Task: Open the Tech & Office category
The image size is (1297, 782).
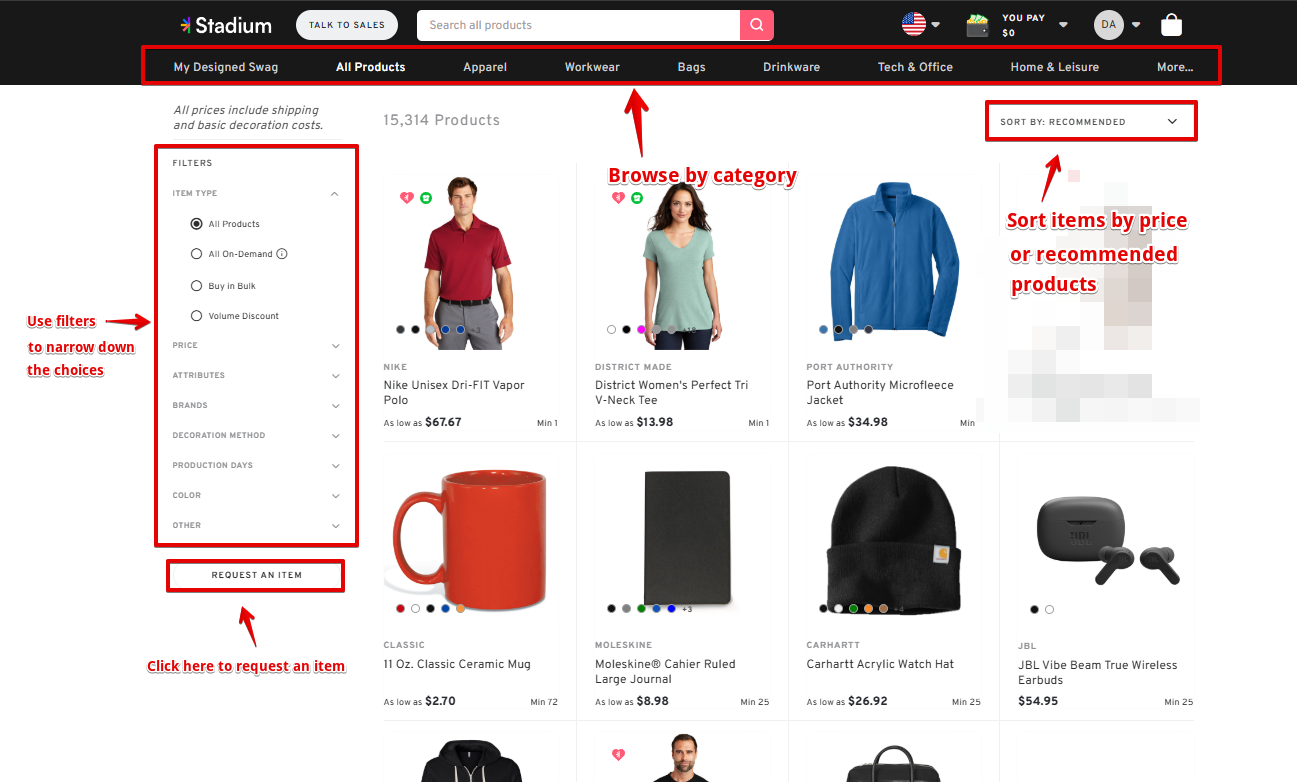Action: (915, 67)
